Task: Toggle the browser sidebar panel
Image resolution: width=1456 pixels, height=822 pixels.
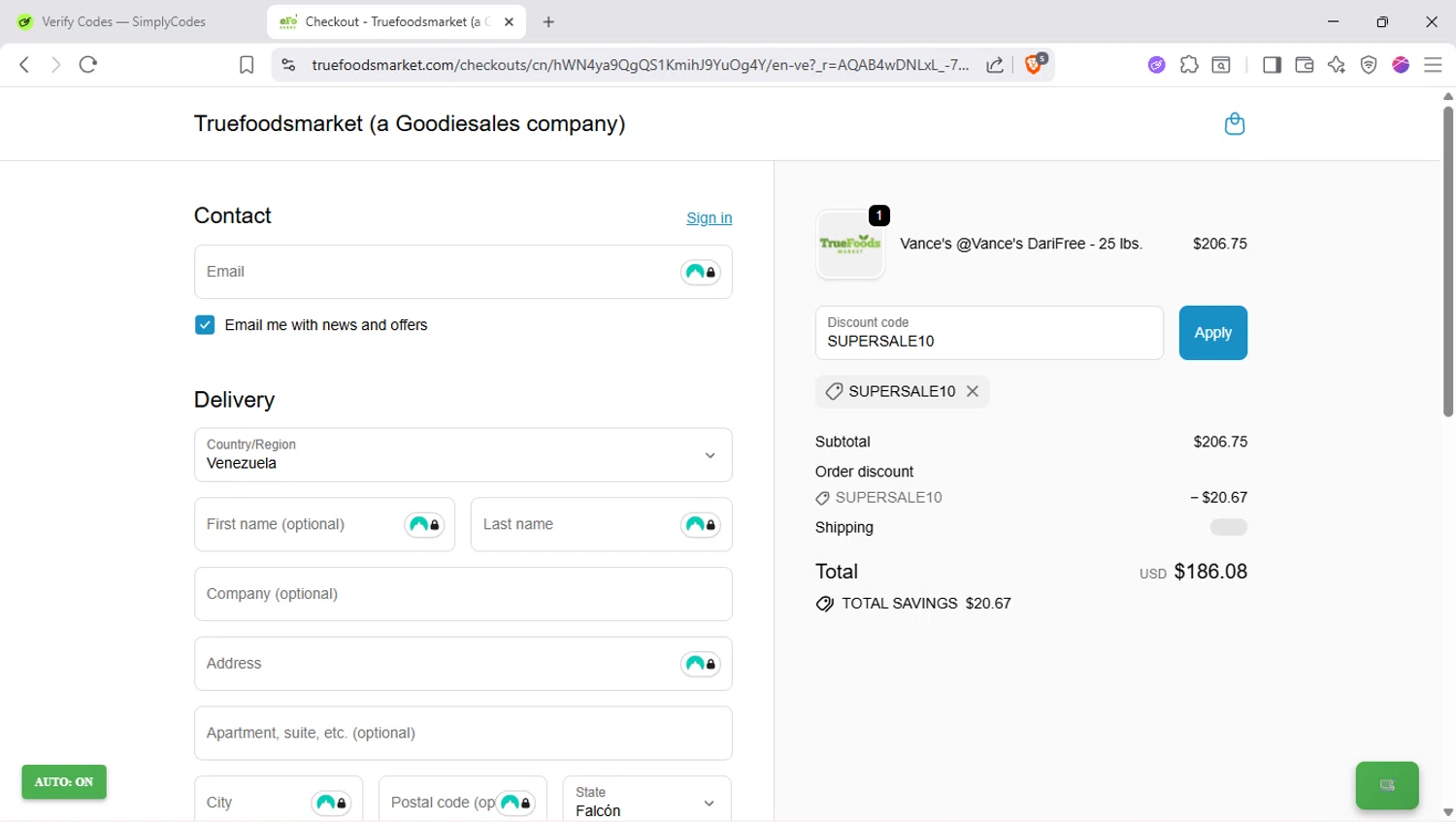Action: tap(1272, 65)
